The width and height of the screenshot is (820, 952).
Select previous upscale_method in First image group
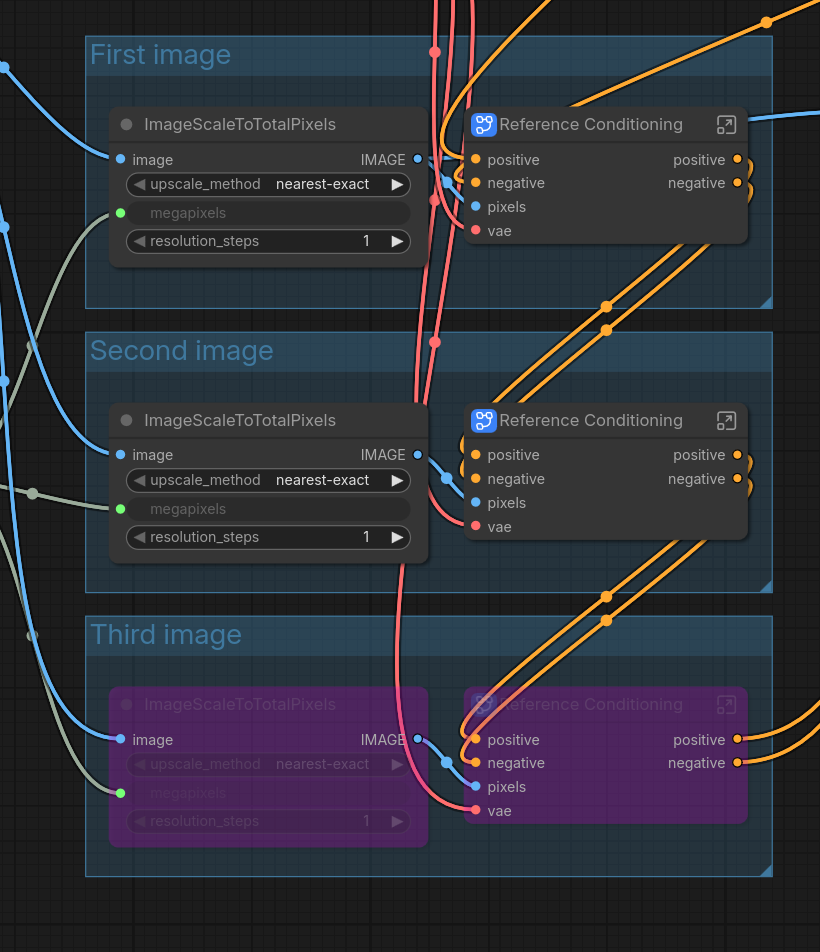140,184
